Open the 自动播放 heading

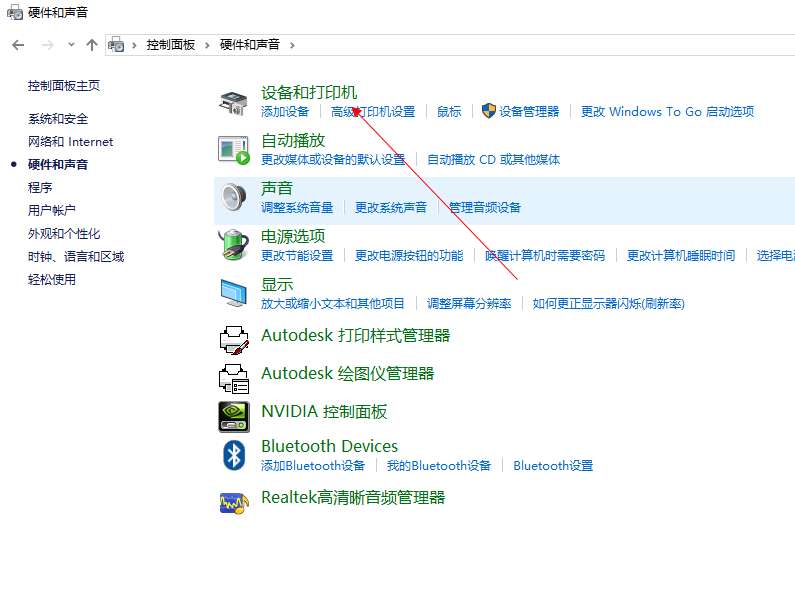pos(293,141)
